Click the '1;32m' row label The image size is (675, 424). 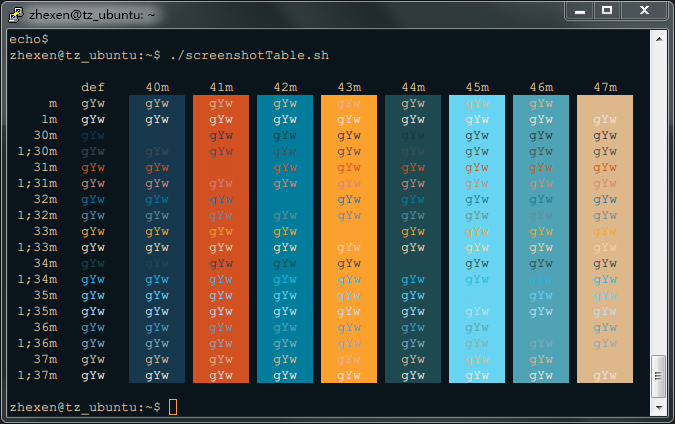coord(37,215)
